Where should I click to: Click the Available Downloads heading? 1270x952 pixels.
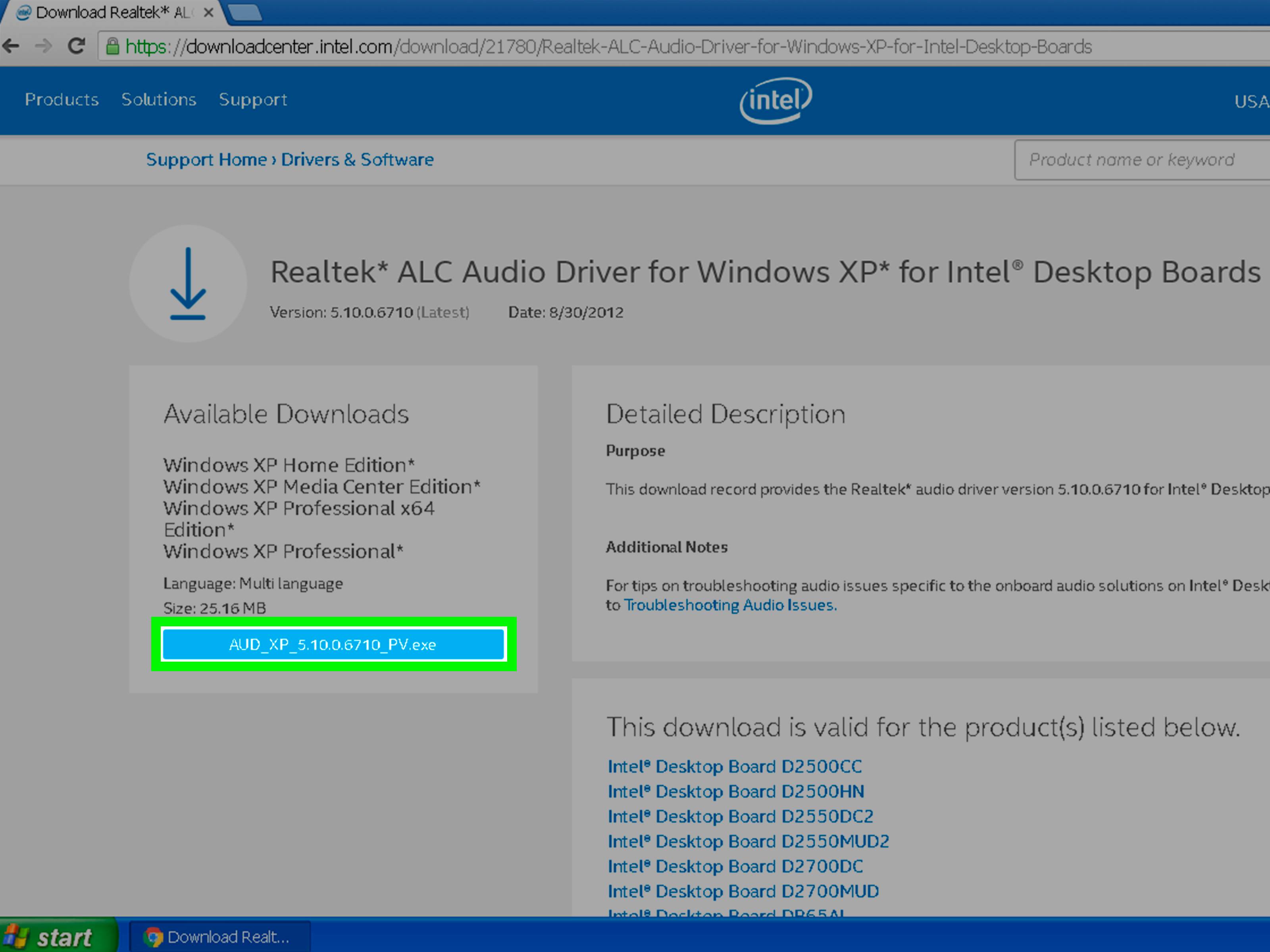coord(286,414)
